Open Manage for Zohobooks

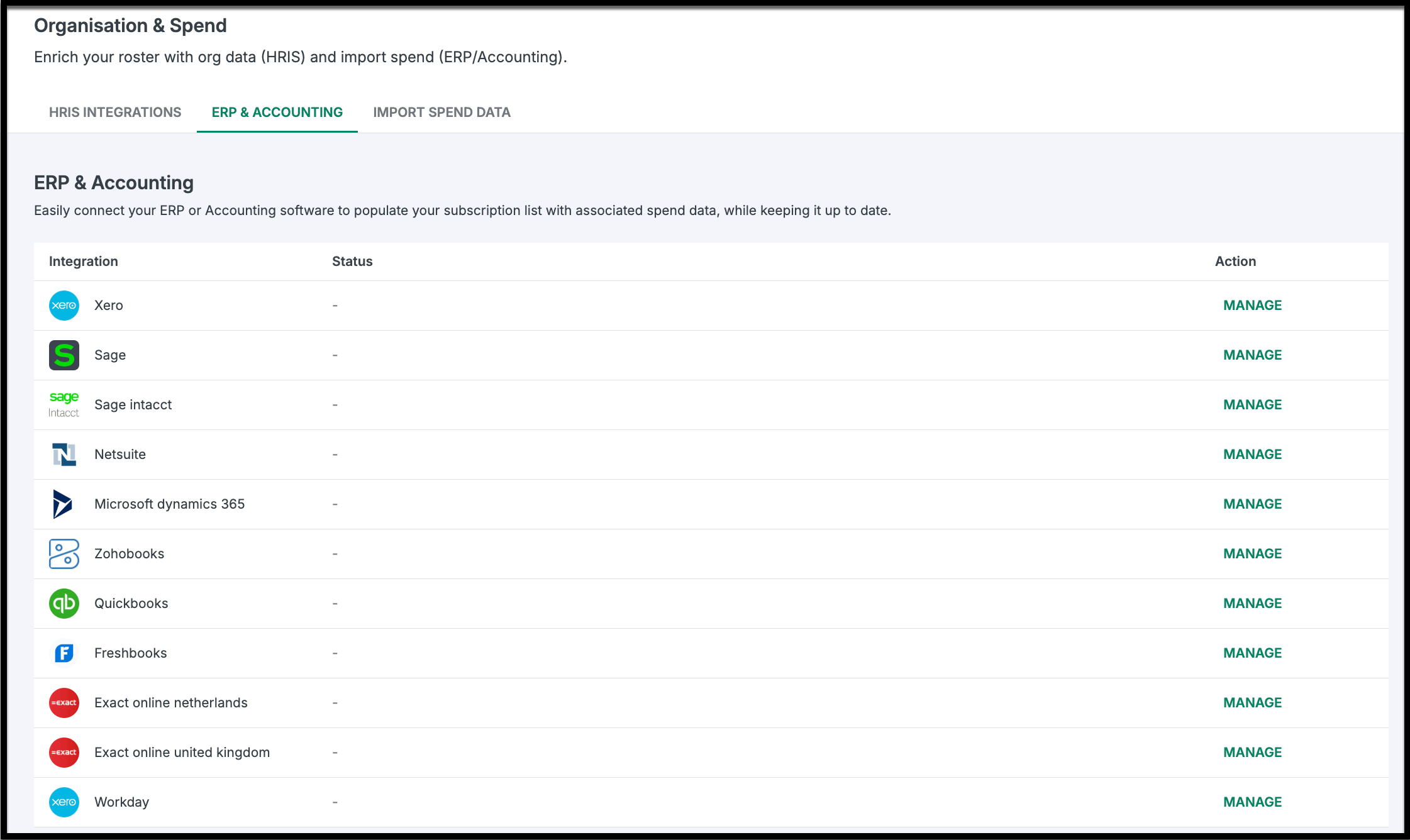(x=1252, y=554)
